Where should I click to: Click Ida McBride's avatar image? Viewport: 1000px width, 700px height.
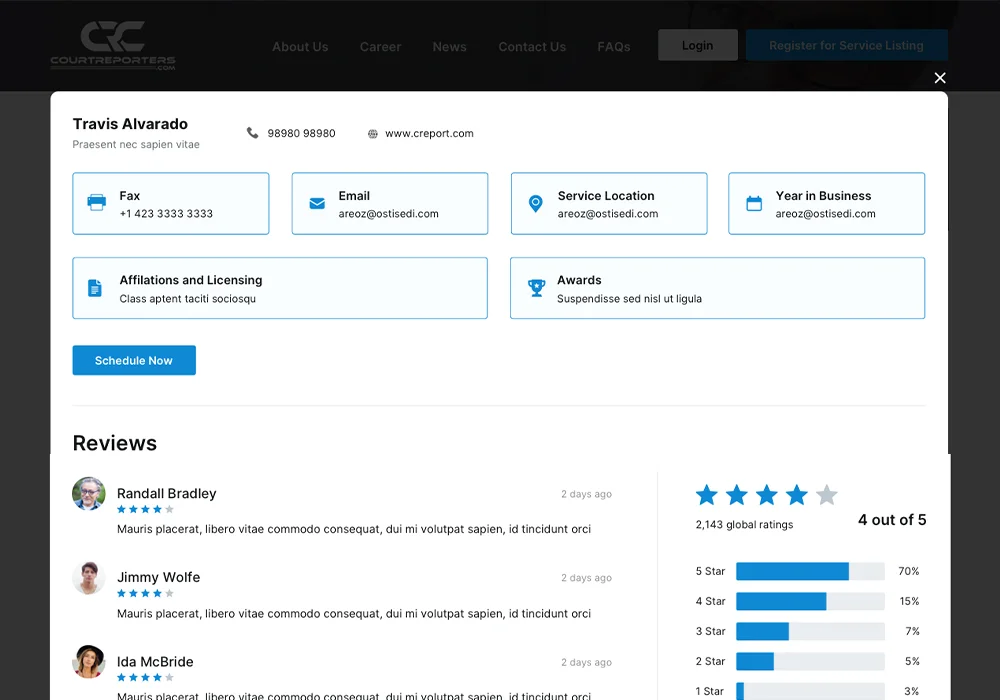(x=89, y=662)
